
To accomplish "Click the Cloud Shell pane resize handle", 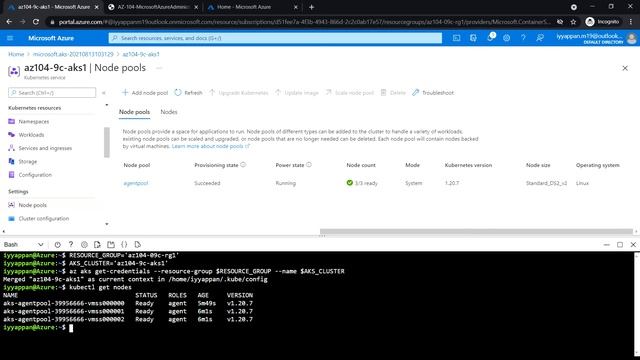I will click(x=322, y=236).
